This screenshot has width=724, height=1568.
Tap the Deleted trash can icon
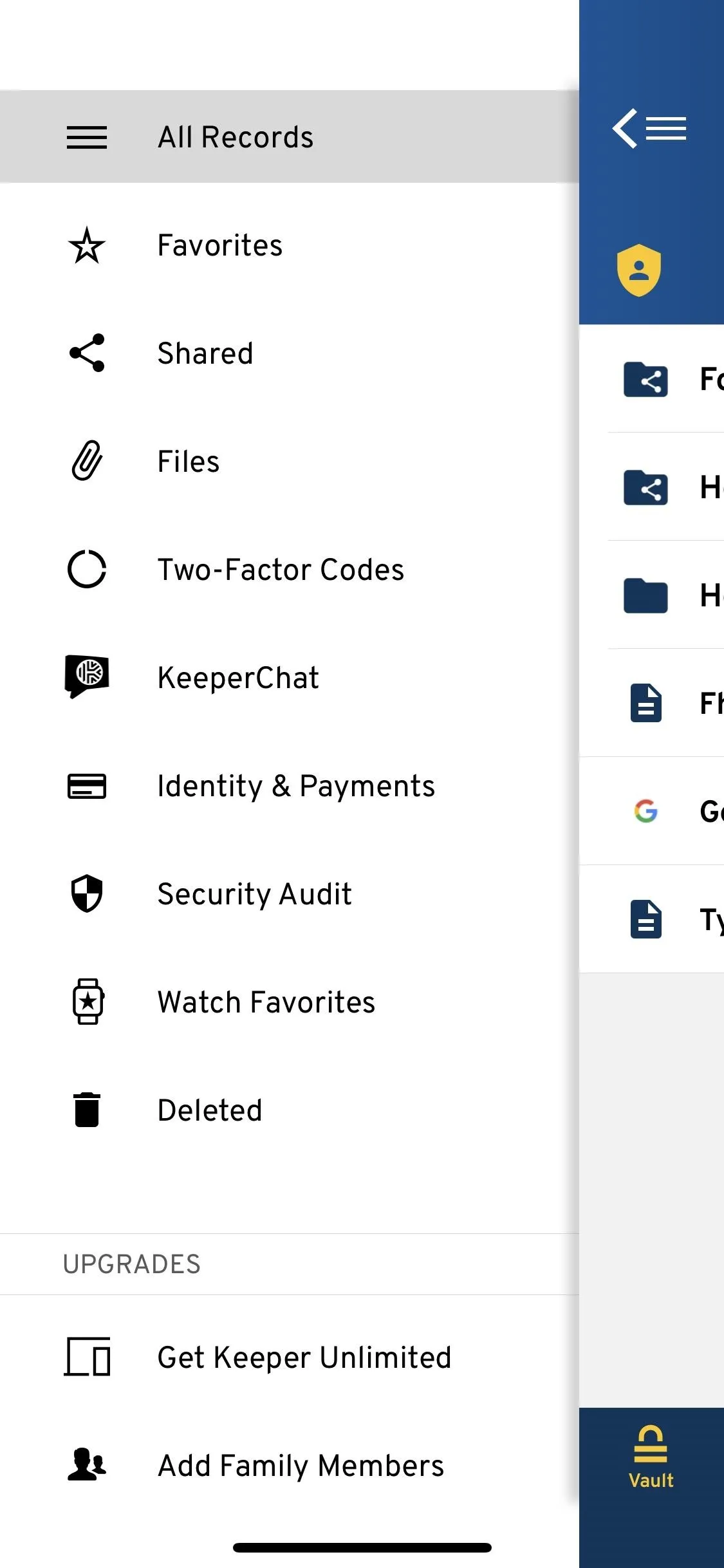point(87,1110)
